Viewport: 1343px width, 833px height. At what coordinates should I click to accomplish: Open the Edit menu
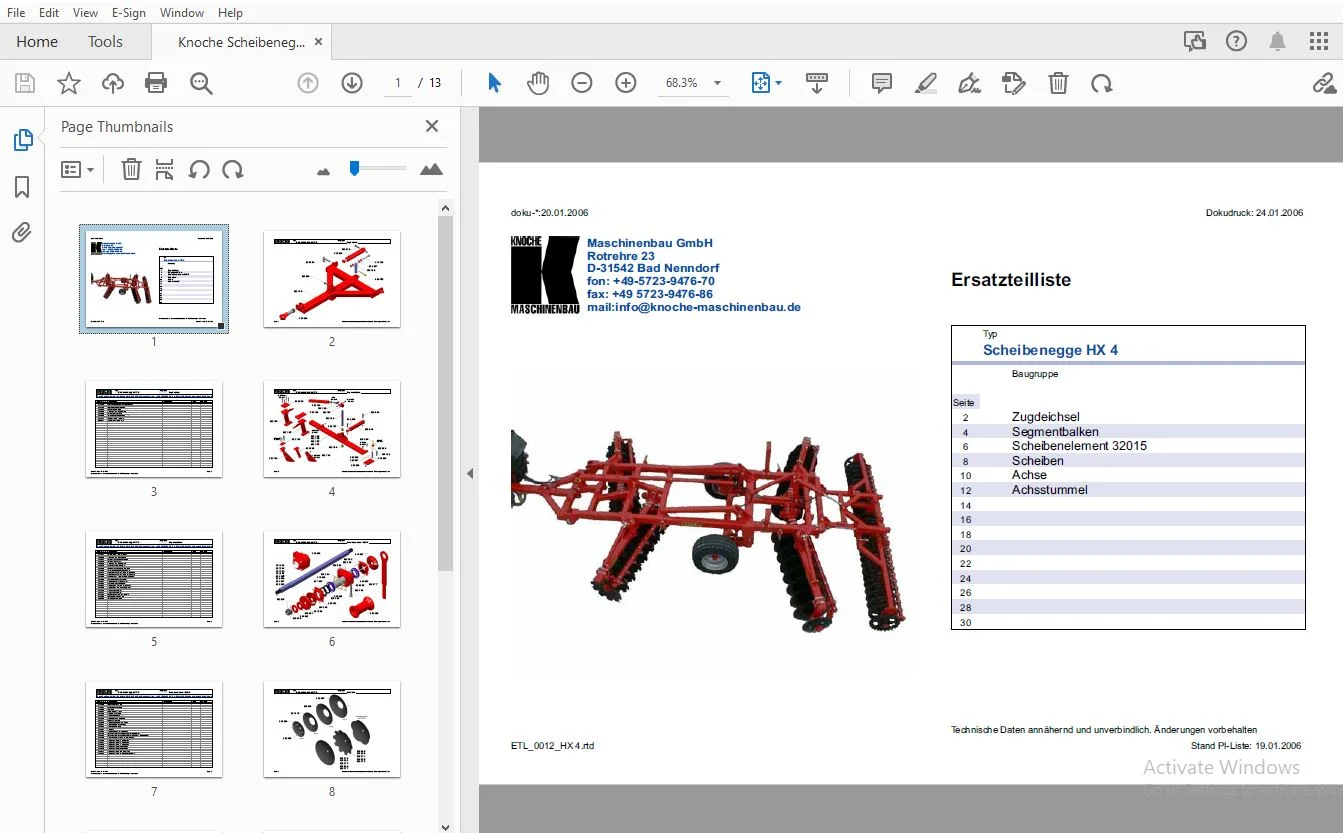pyautogui.click(x=49, y=13)
